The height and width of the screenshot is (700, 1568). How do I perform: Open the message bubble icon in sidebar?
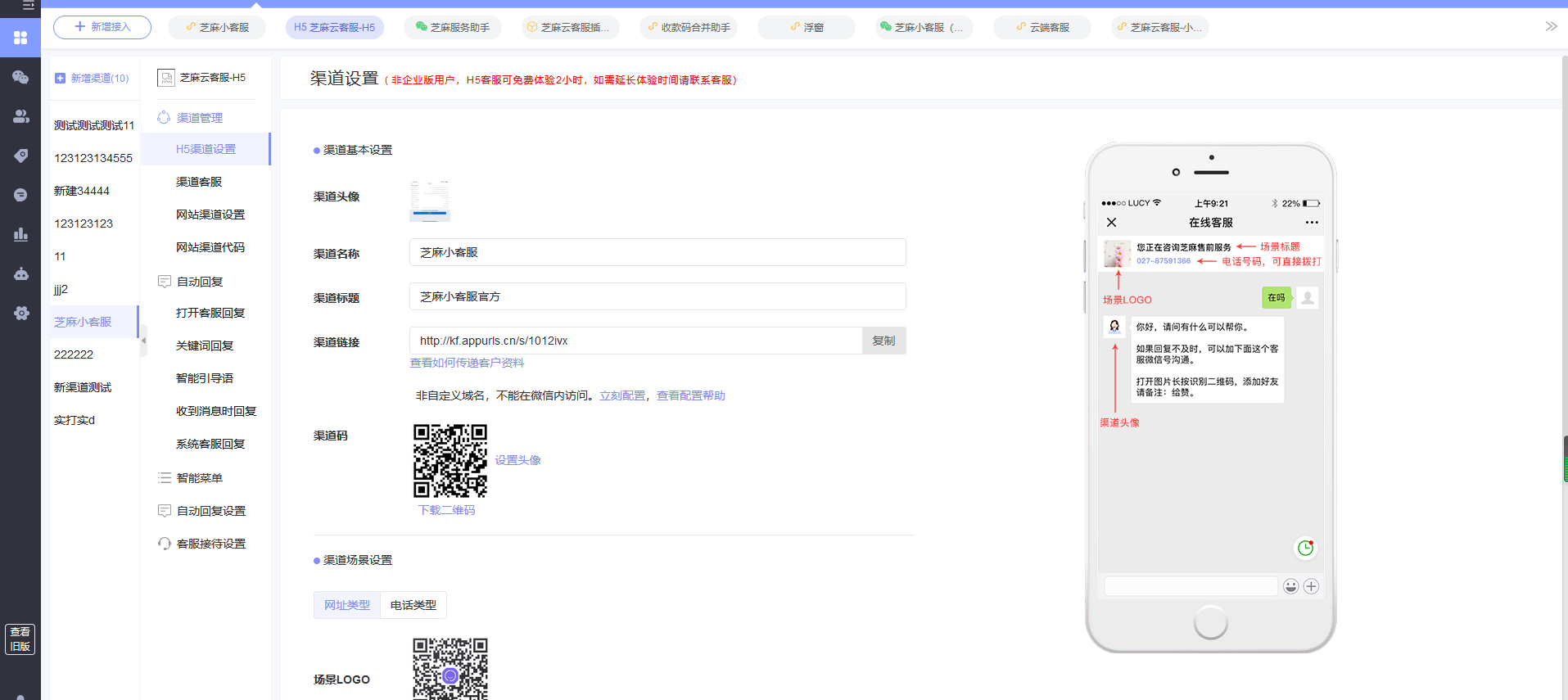[20, 195]
